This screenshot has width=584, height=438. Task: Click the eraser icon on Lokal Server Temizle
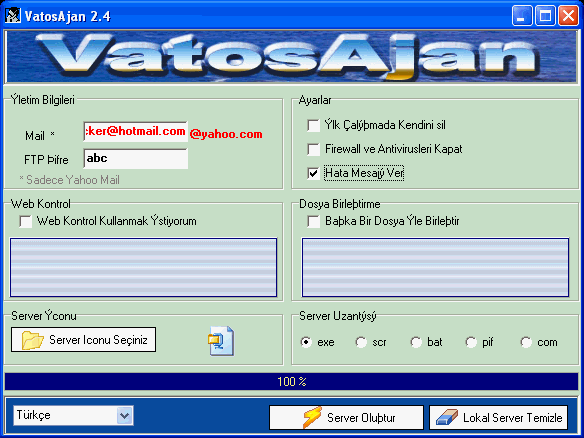click(447, 418)
